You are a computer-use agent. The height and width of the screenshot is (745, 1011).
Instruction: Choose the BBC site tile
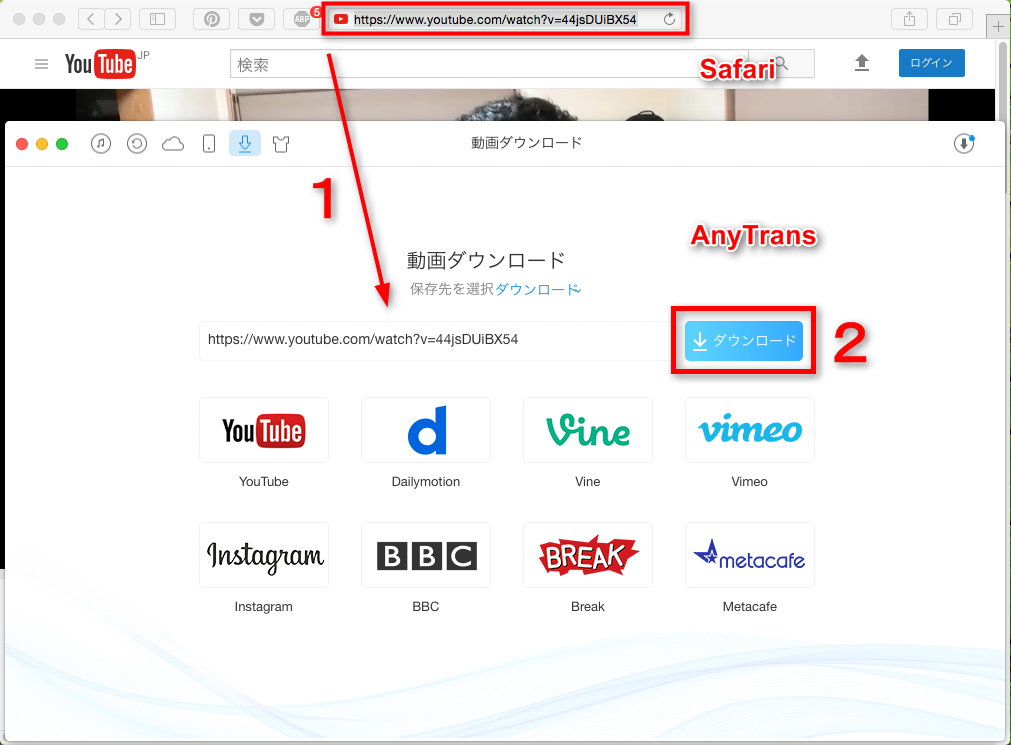coord(426,555)
